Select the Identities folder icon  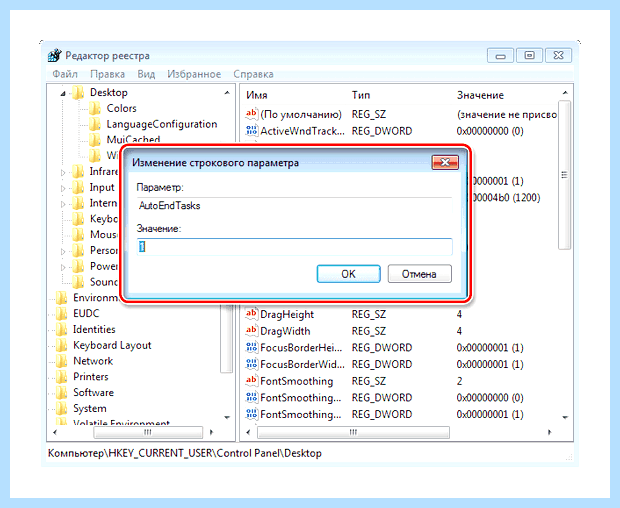[62, 329]
